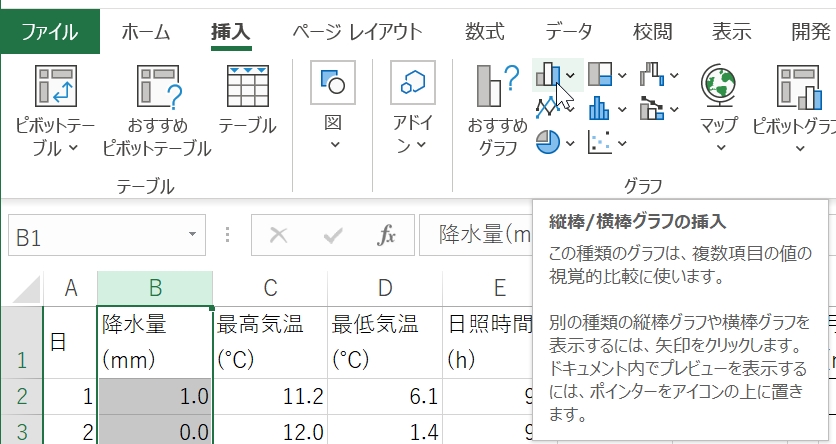Click the column/bar chart insert icon
This screenshot has height=444, width=836.
click(x=548, y=75)
